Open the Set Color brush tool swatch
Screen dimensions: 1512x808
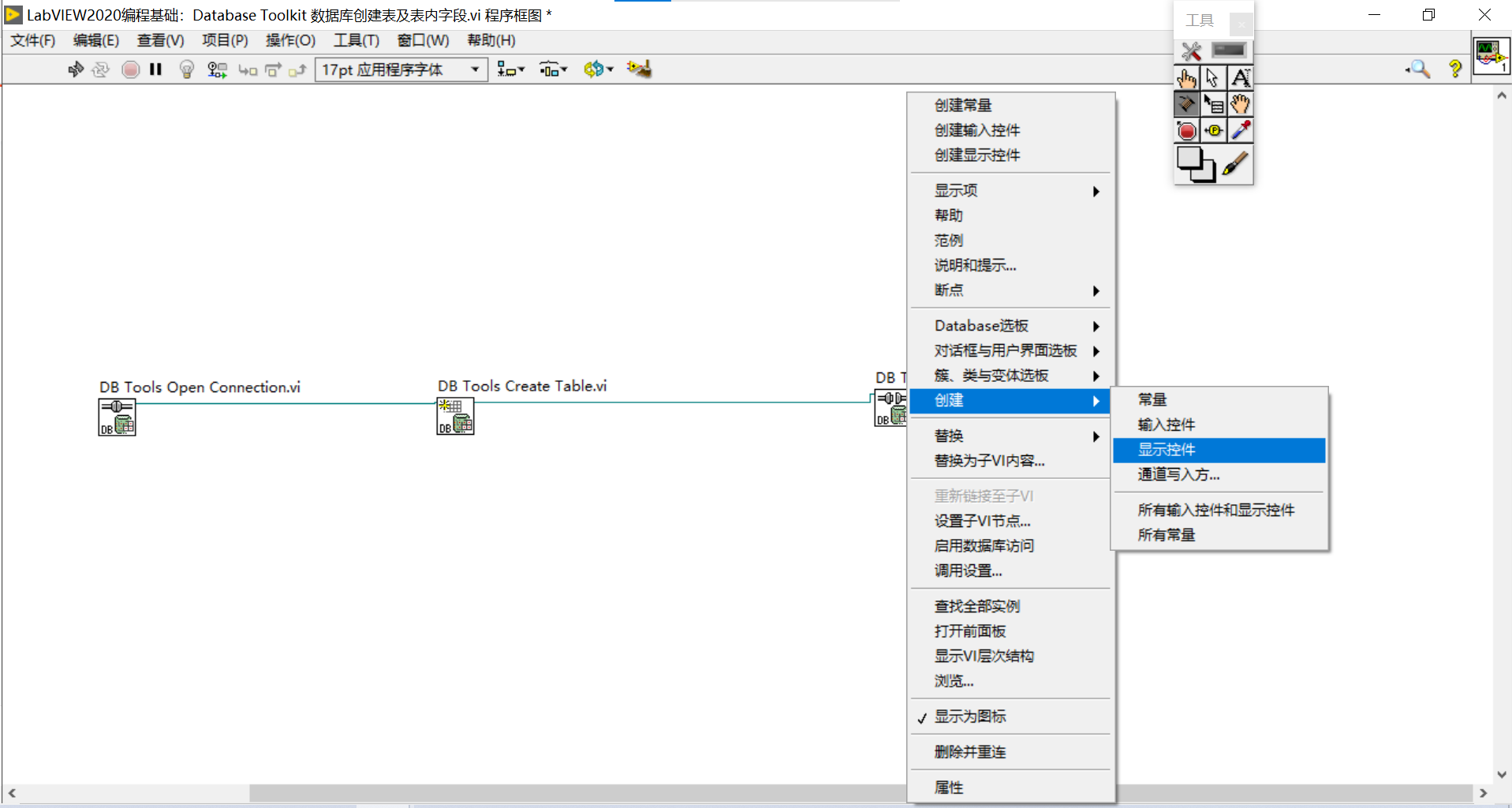(x=1238, y=164)
